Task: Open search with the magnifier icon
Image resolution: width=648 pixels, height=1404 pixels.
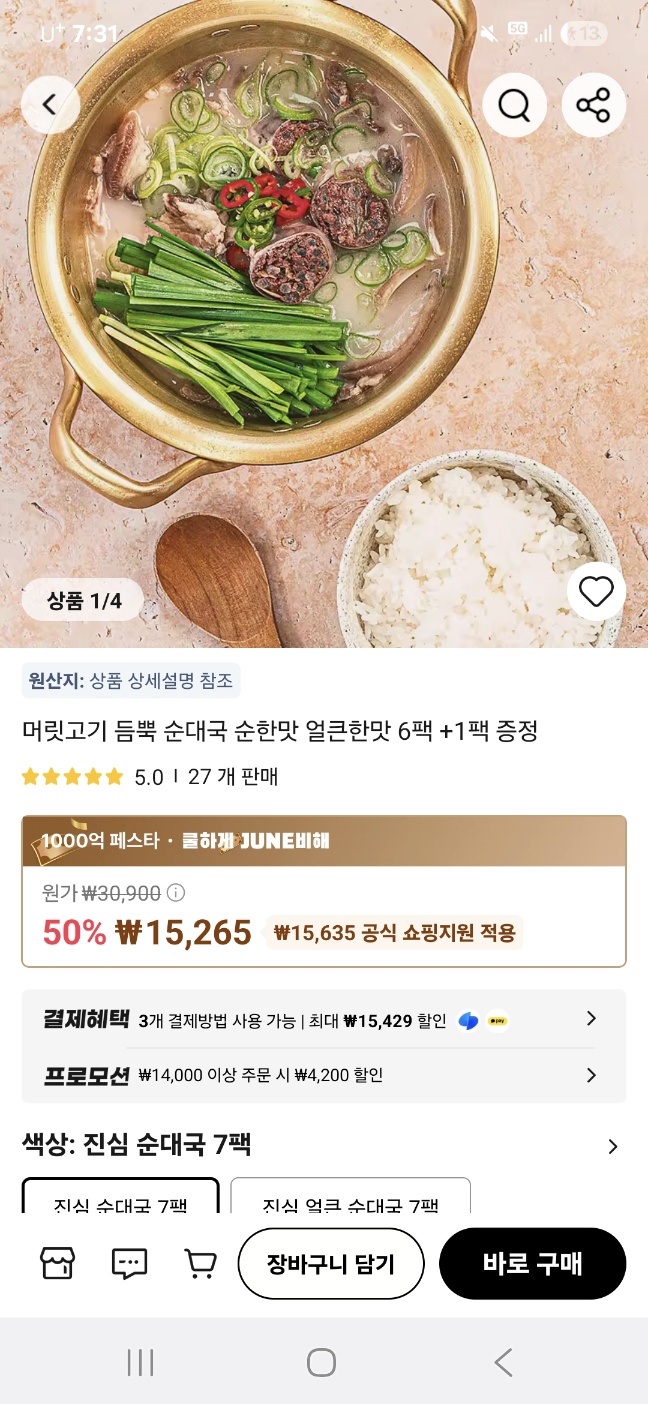Action: [514, 104]
